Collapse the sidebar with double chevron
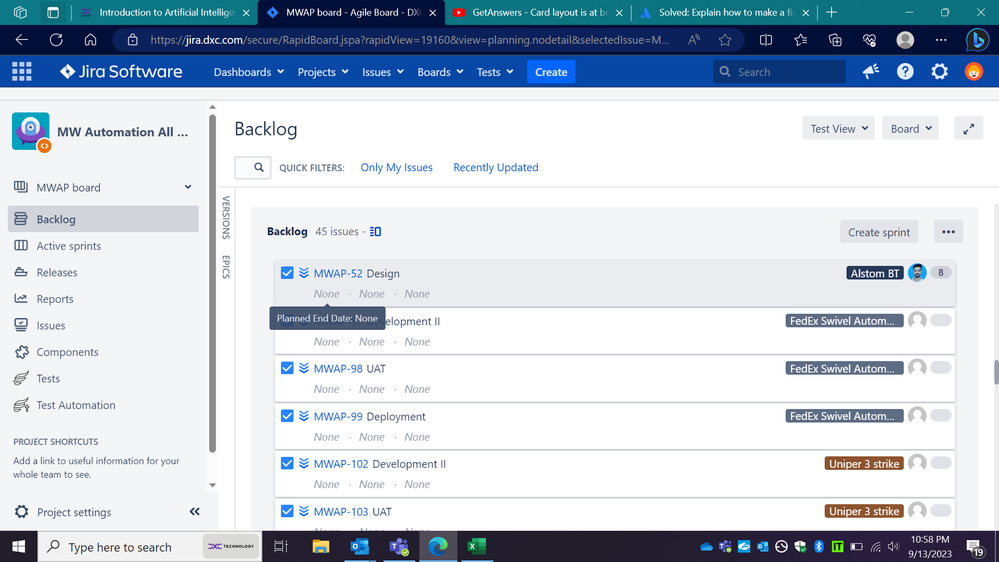The width and height of the screenshot is (999, 562). pos(194,512)
